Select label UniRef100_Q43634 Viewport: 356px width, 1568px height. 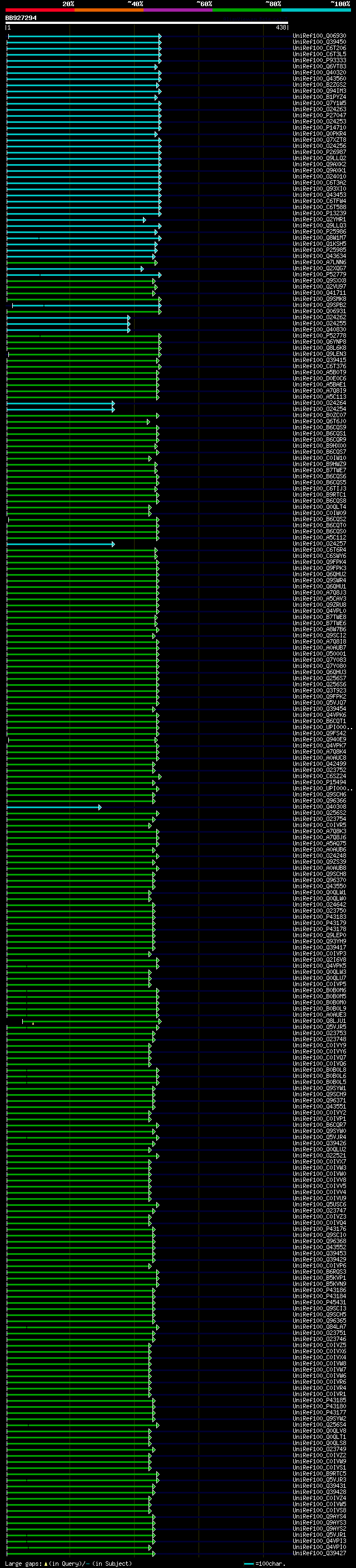point(319,256)
